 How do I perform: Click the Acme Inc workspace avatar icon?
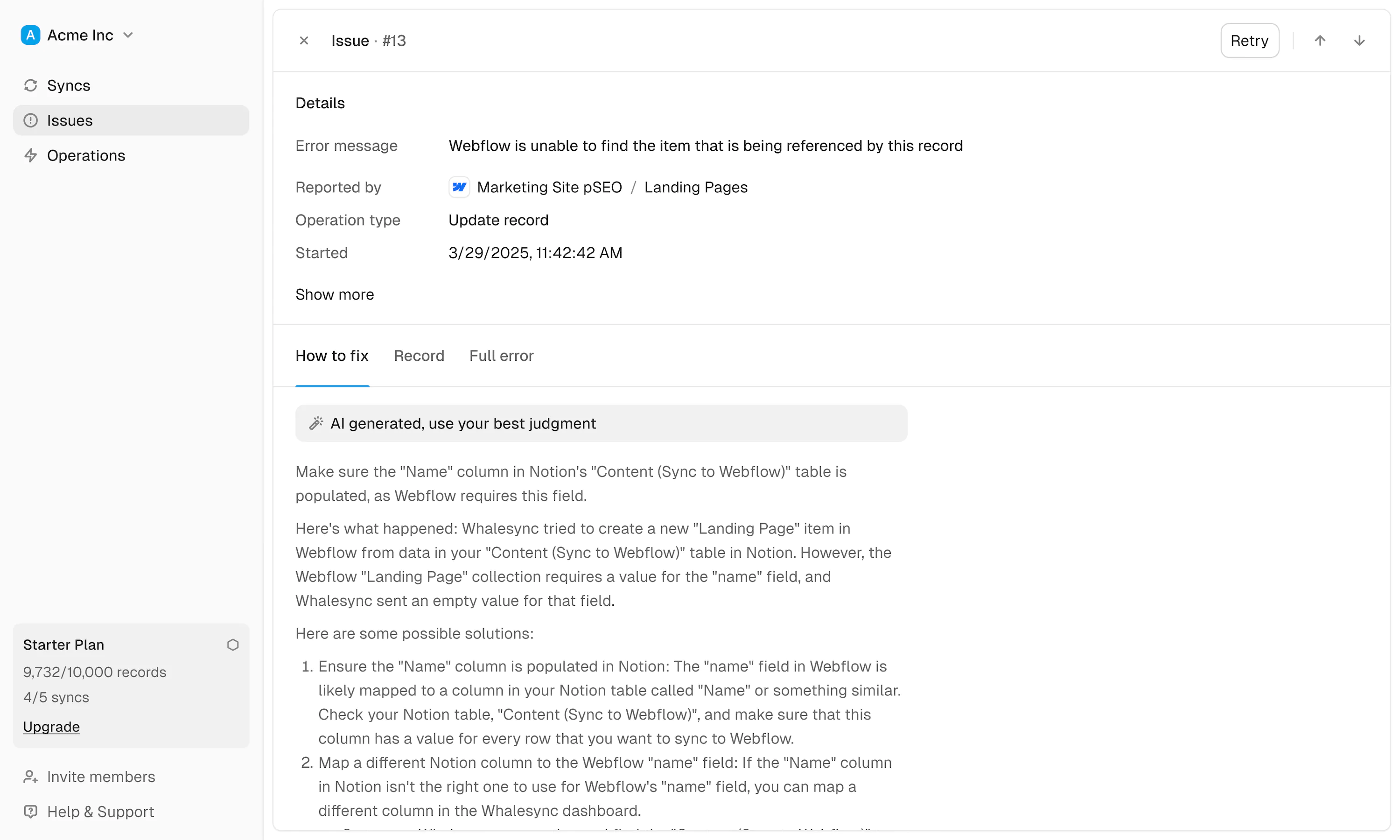[30, 35]
